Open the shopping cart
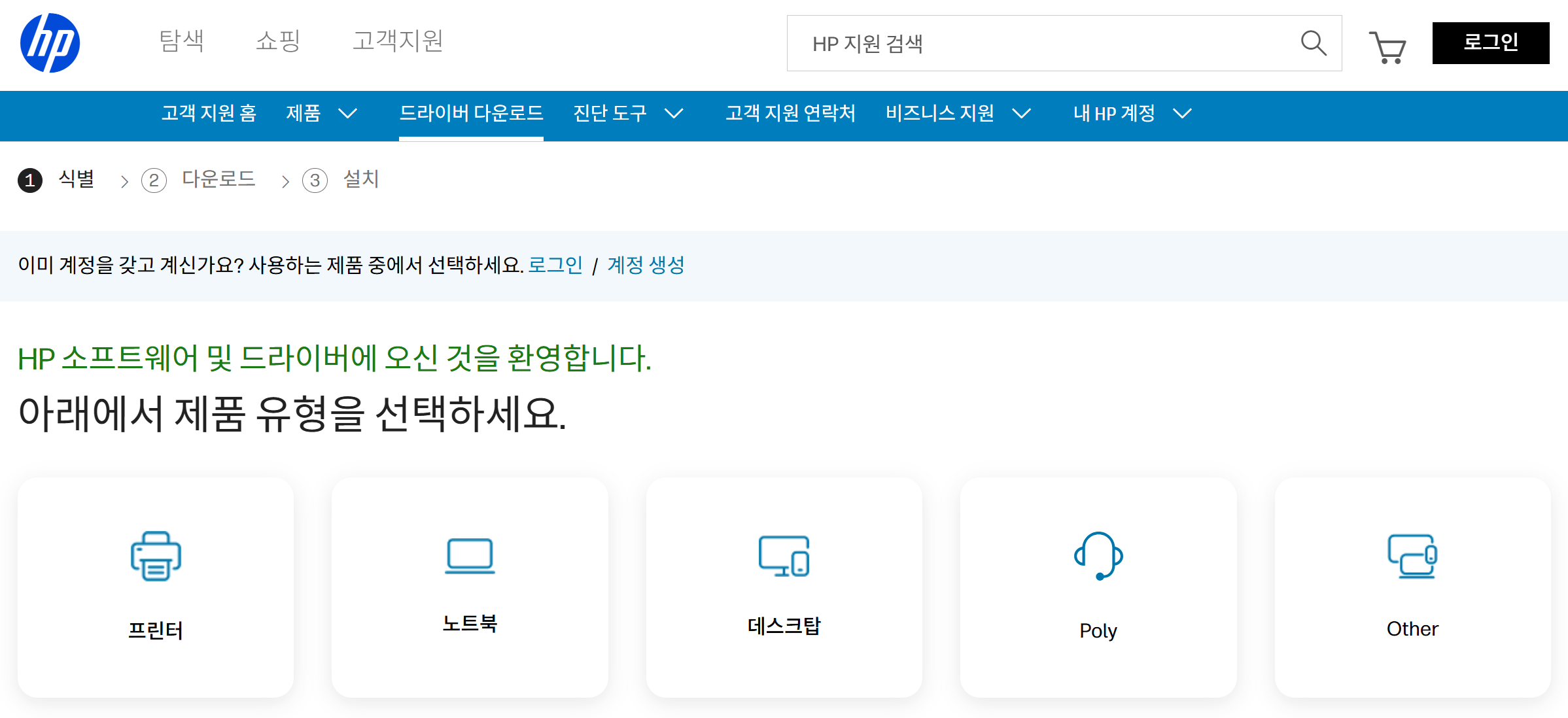 (x=1387, y=47)
